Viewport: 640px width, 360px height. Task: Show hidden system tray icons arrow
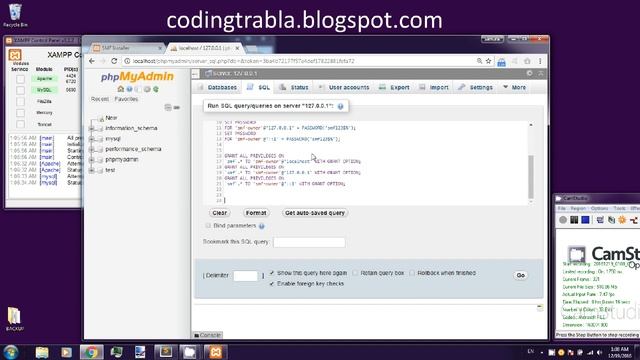[542, 352]
